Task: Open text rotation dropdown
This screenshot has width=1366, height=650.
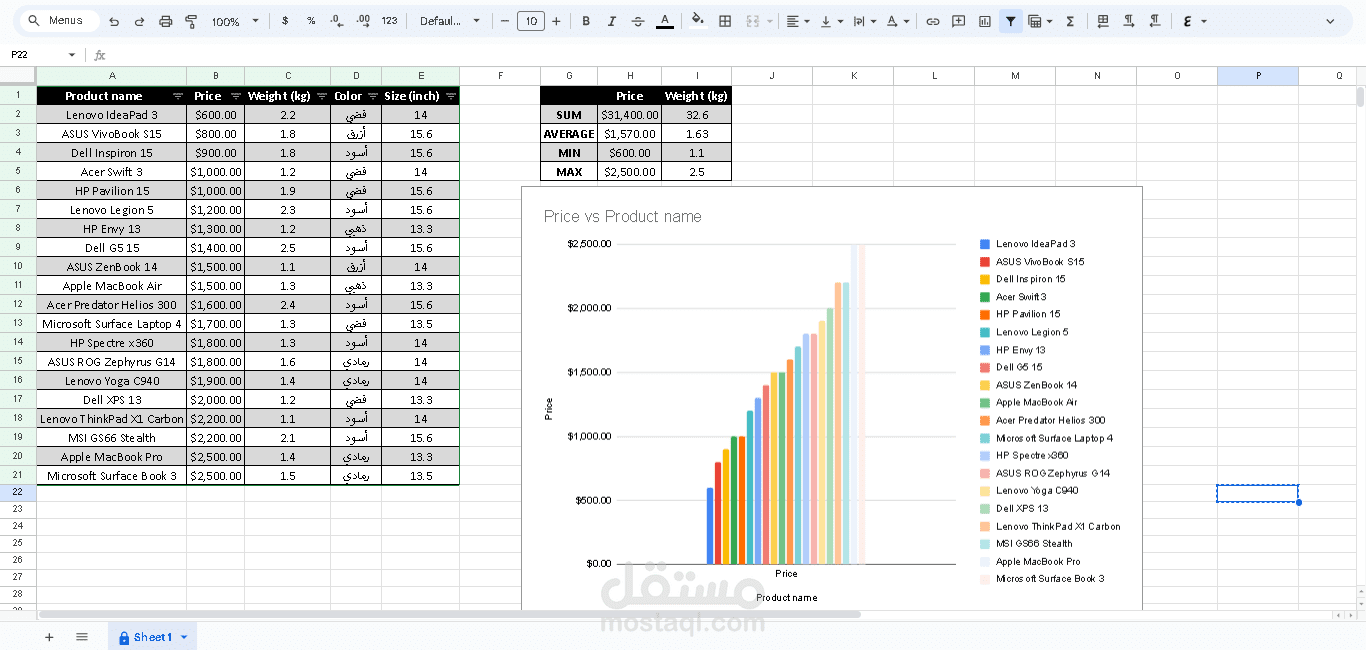Action: [898, 21]
